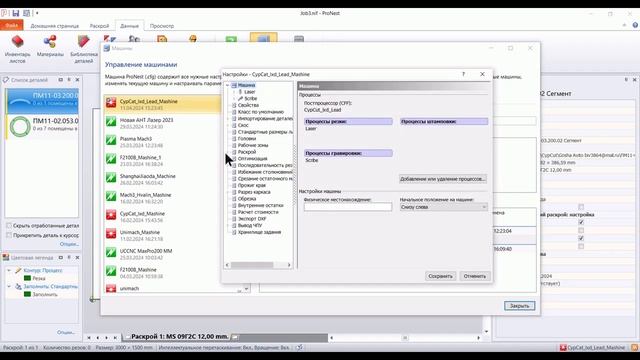Viewport: 640px width, 360px height.
Task: Jump to first nest navigation arrow
Action: [89, 338]
